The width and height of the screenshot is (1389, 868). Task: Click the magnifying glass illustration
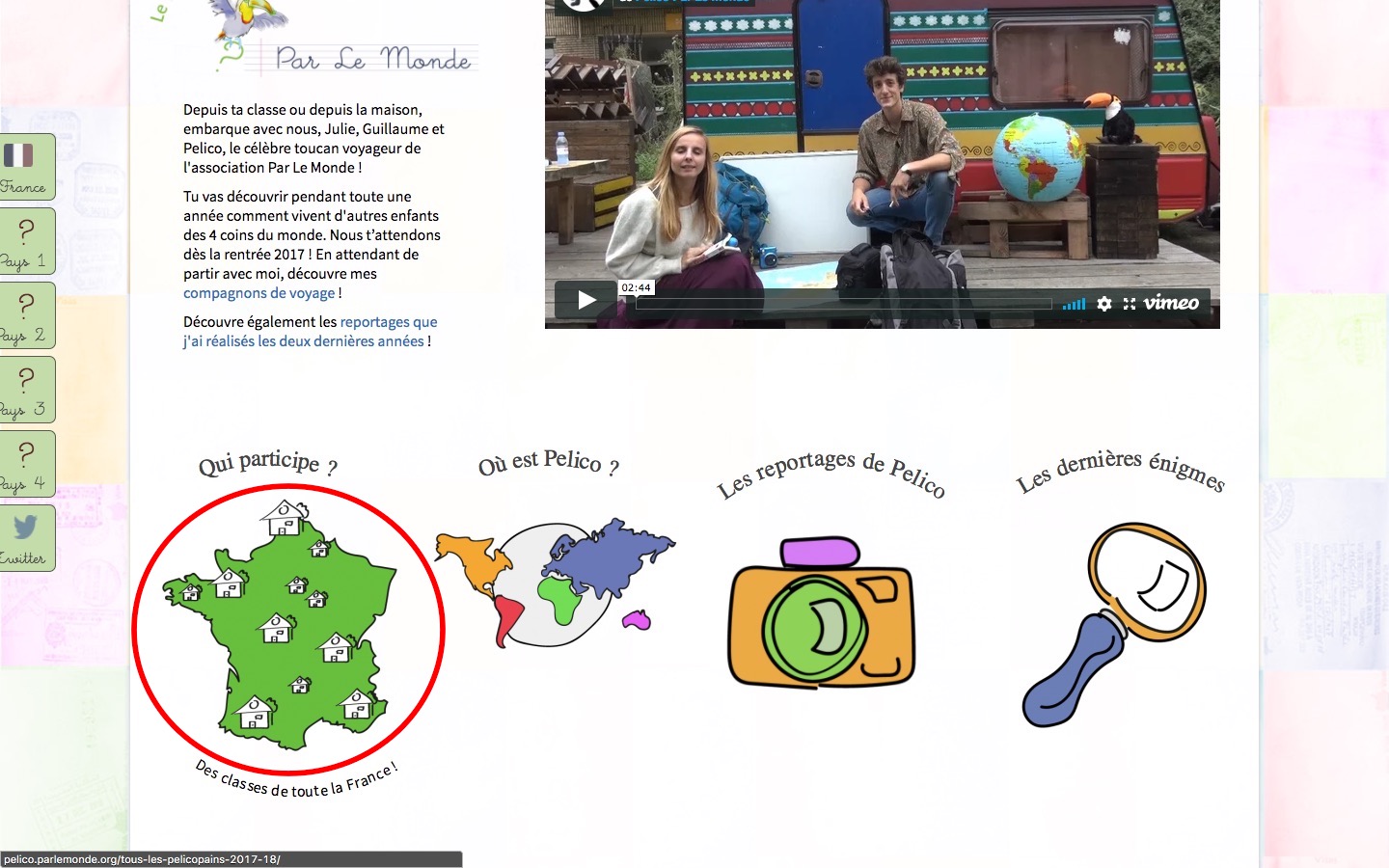coord(1114,624)
